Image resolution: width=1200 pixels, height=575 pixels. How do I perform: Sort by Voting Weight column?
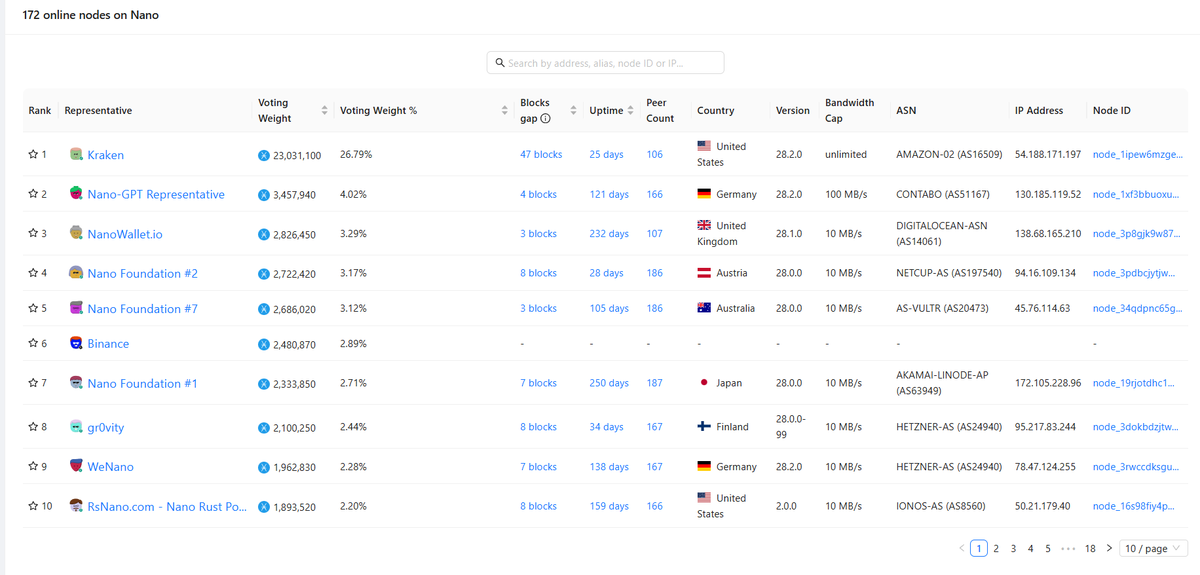[x=324, y=110]
